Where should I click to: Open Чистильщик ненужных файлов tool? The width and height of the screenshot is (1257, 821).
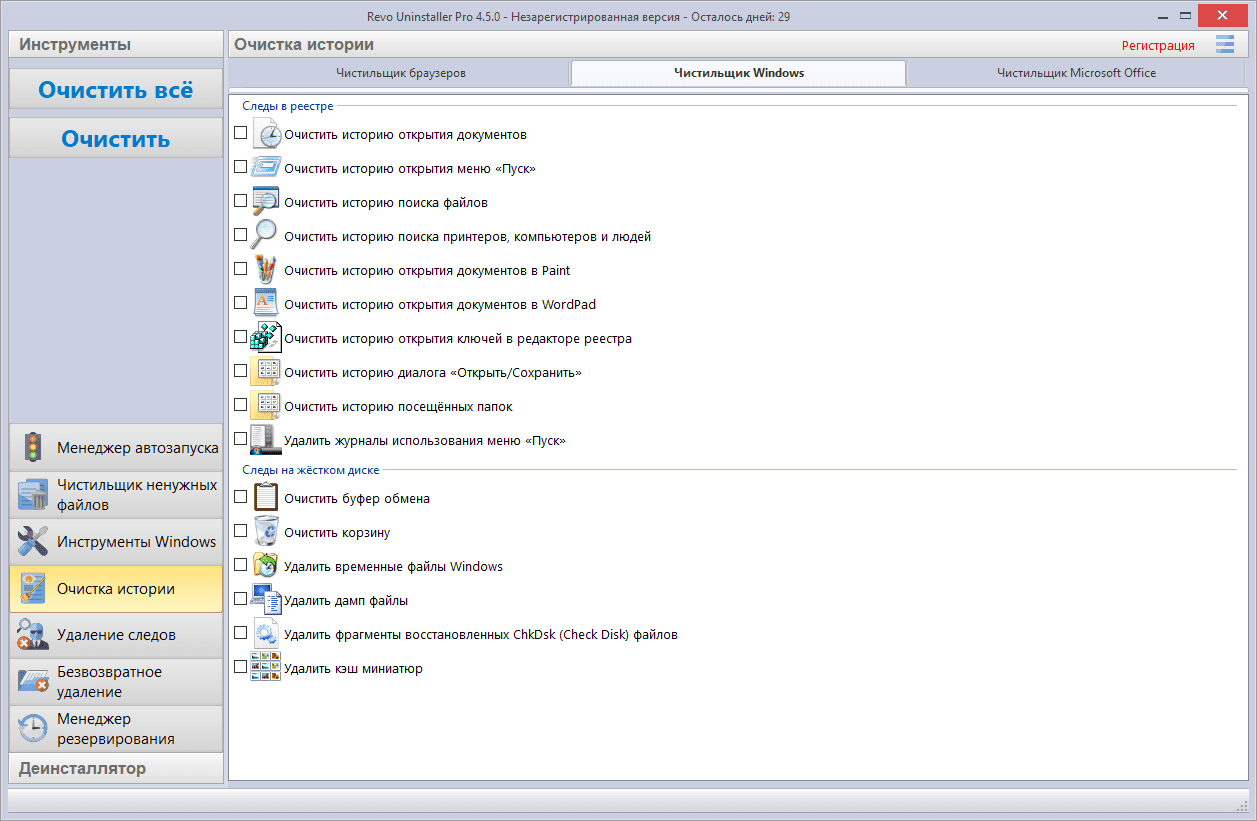(x=116, y=494)
